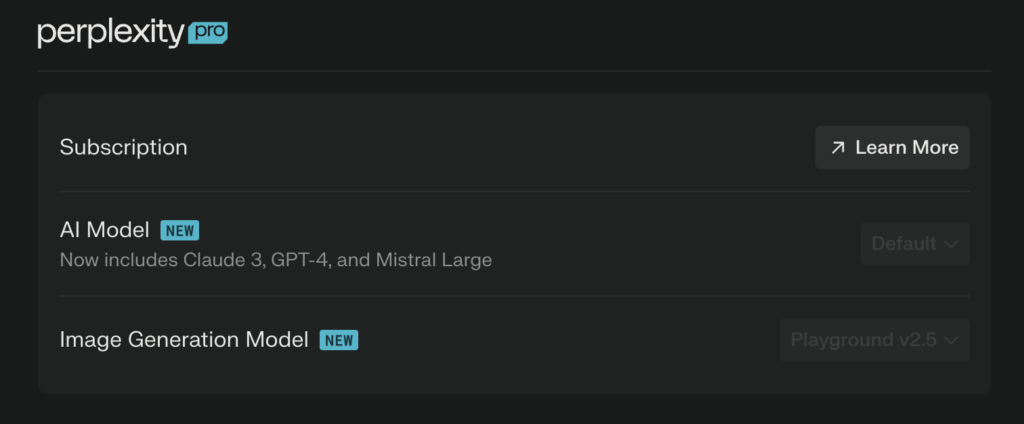Click the chevron arrow on Playground v2.5 dropdown
The image size is (1024, 424).
click(x=952, y=340)
